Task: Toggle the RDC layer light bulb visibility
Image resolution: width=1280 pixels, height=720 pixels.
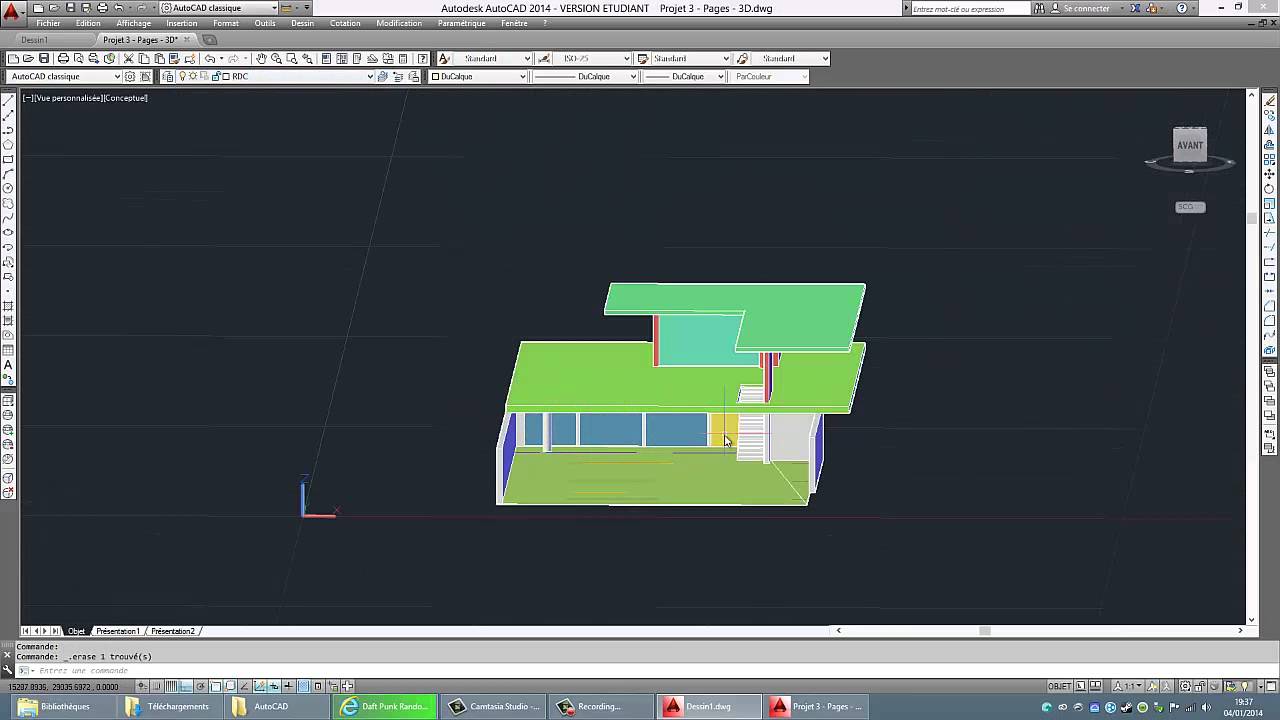Action: [182, 76]
